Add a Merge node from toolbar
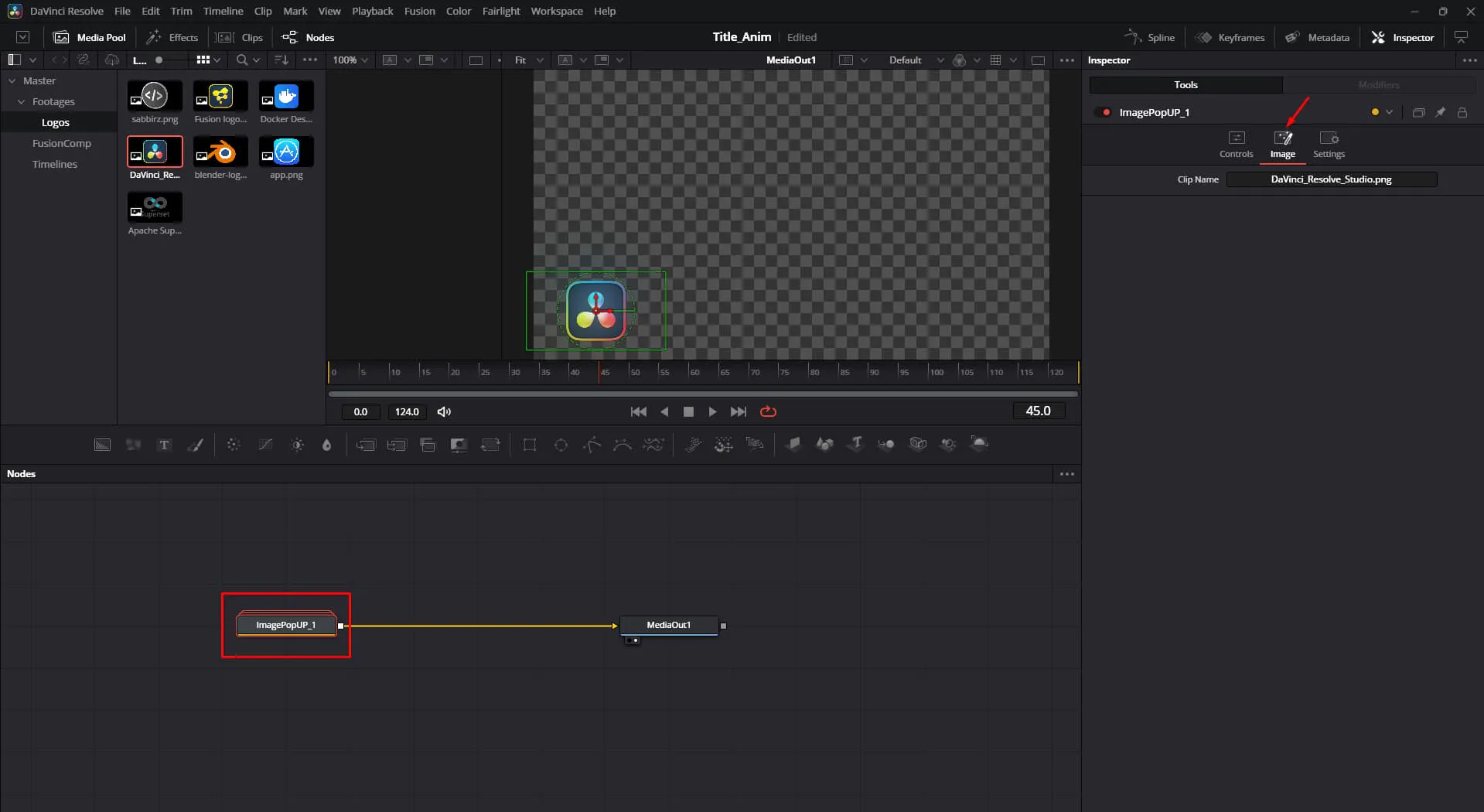Image resolution: width=1484 pixels, height=812 pixels. [366, 445]
